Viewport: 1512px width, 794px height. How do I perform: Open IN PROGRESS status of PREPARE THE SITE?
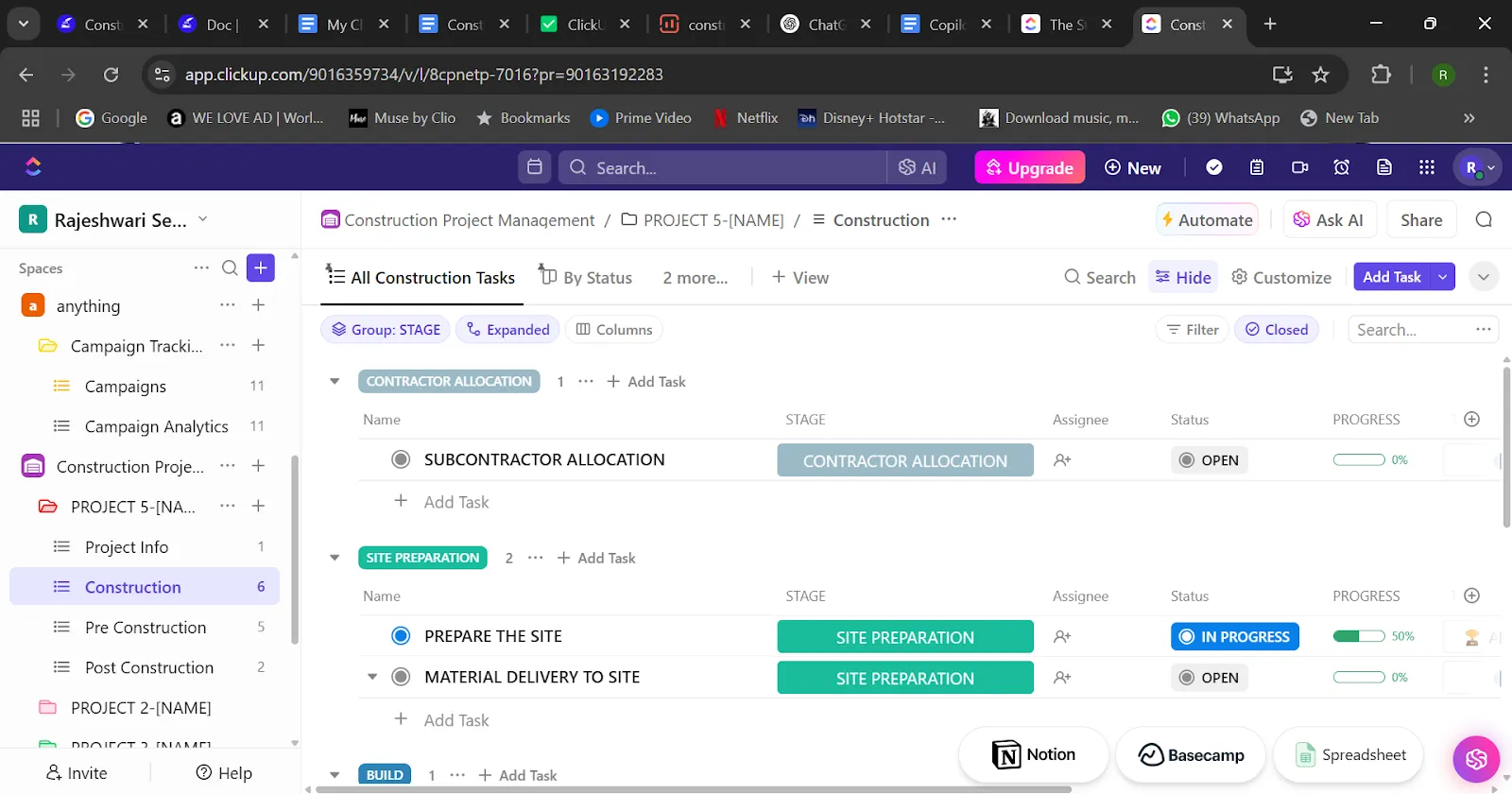pos(1234,636)
